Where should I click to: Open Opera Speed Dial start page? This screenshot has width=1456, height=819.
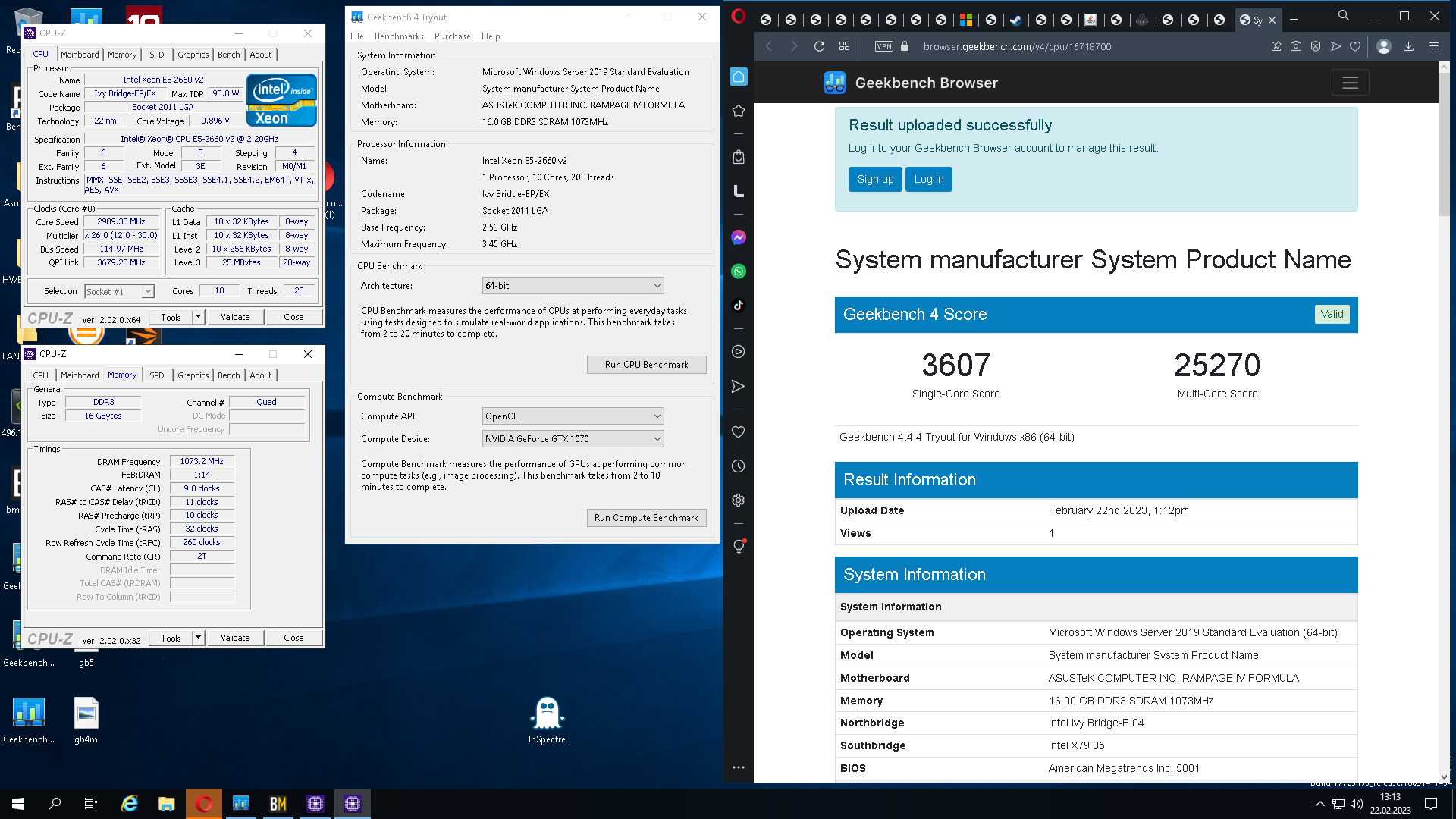point(844,46)
